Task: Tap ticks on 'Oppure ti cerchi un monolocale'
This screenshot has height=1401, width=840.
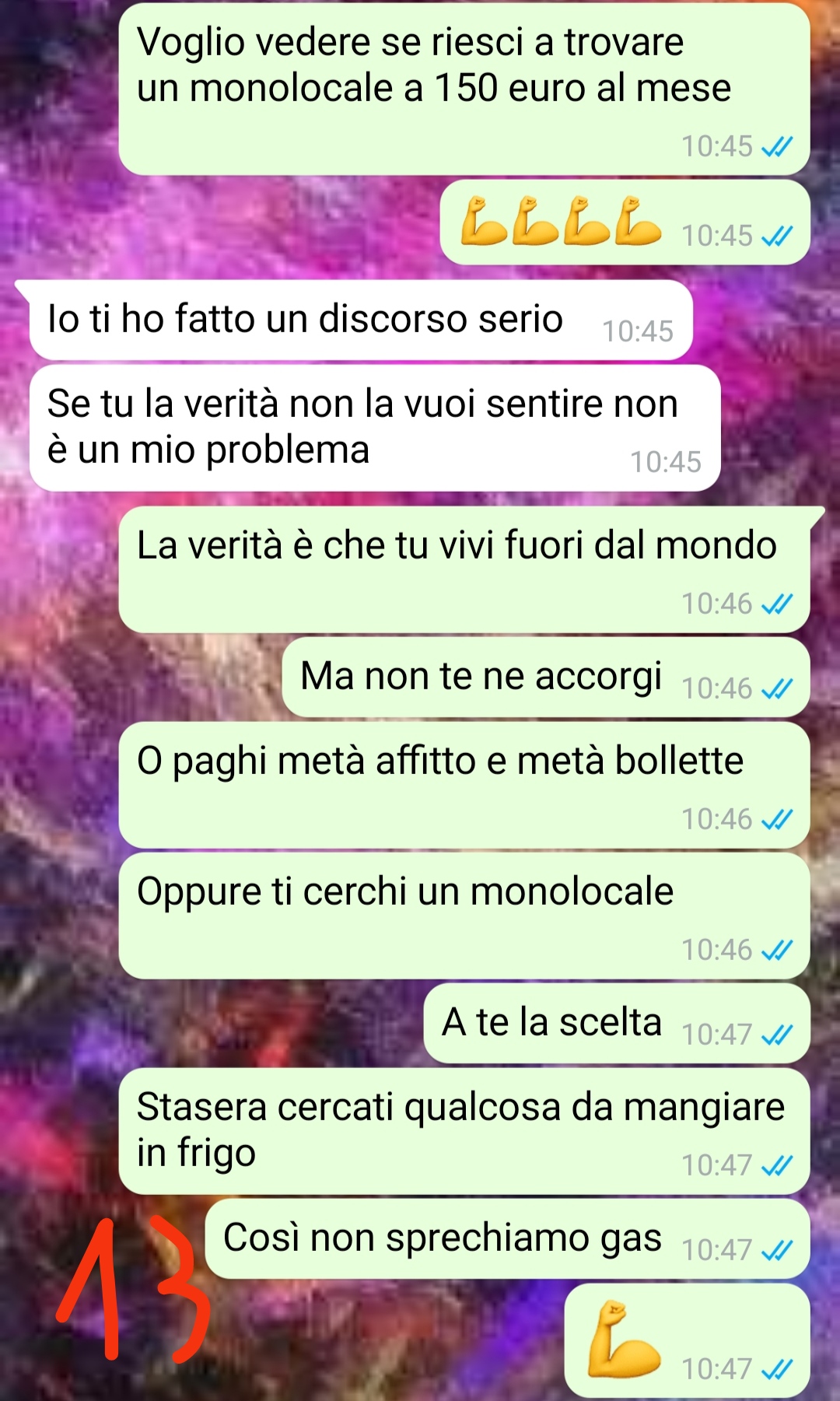Action: click(777, 950)
